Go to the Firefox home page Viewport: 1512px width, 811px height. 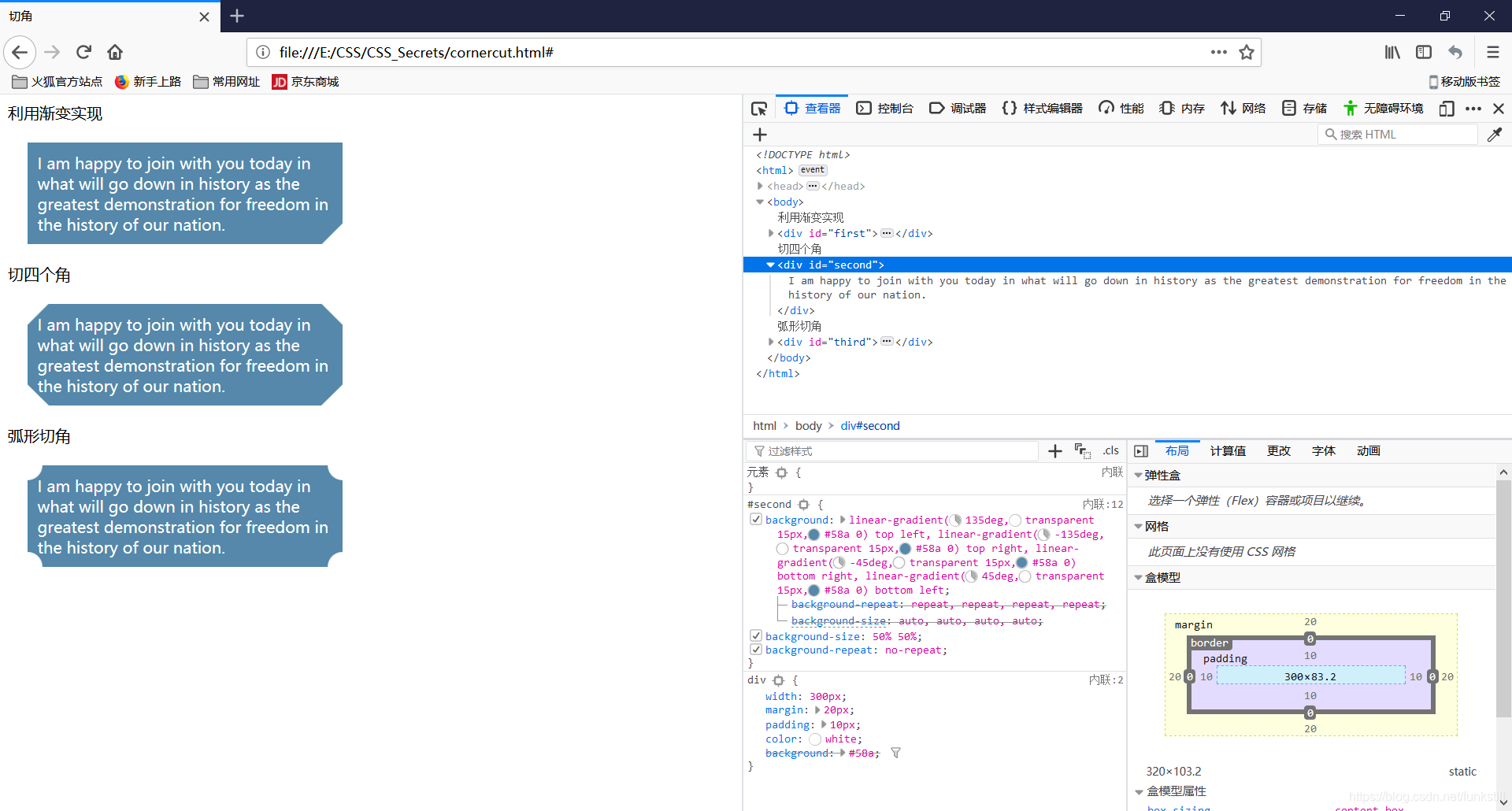click(115, 52)
